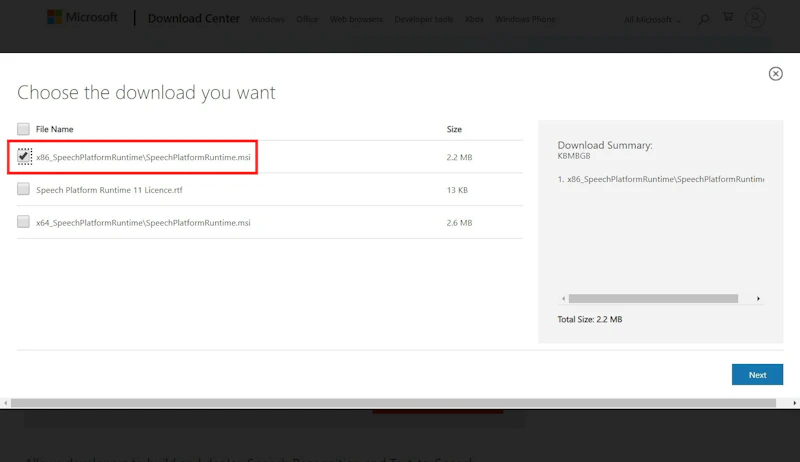Check x64_SpeechPlatformRuntime msi checkbox

[x=23, y=221]
